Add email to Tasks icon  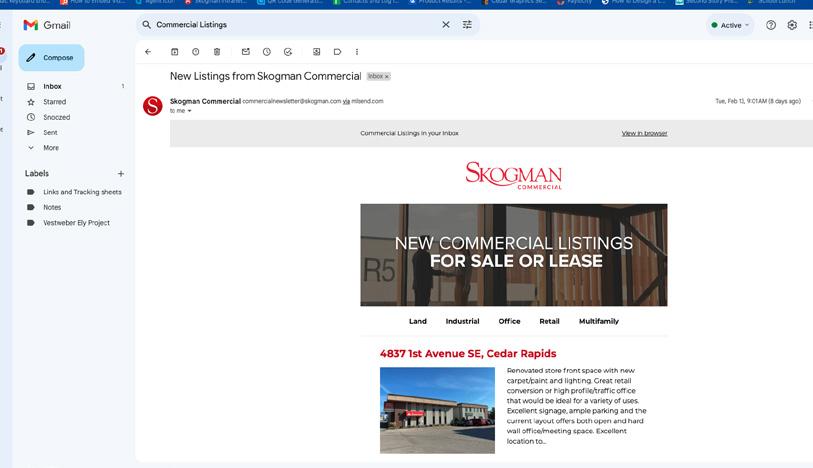pyautogui.click(x=288, y=52)
